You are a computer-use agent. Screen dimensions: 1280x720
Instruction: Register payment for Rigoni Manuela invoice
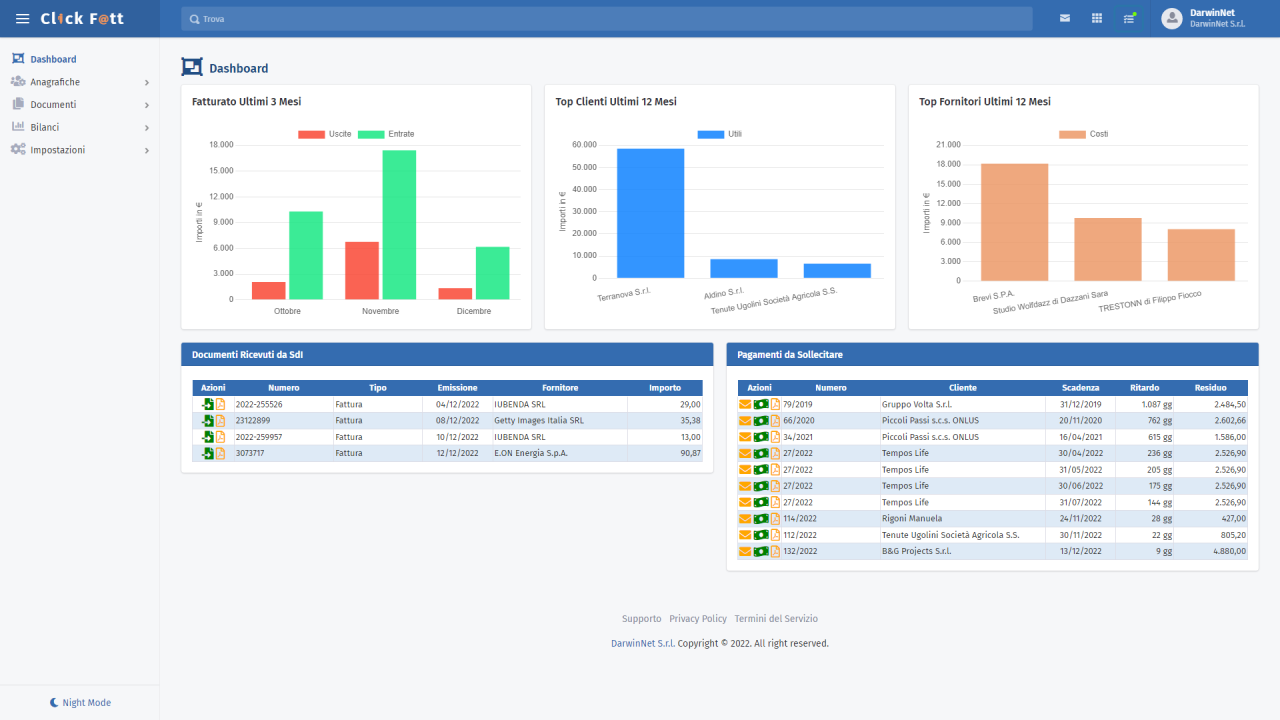click(760, 519)
